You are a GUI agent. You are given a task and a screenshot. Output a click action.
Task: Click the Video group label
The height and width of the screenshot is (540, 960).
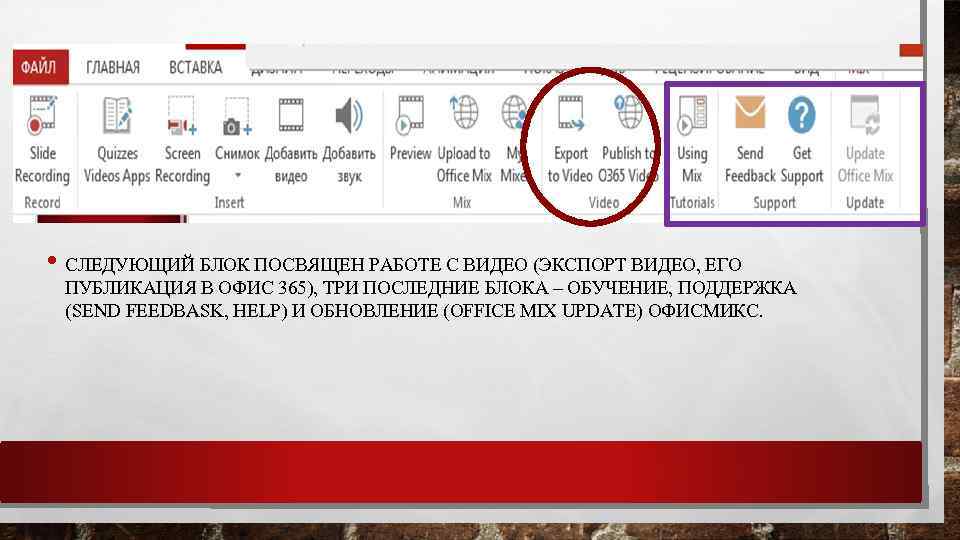604,203
